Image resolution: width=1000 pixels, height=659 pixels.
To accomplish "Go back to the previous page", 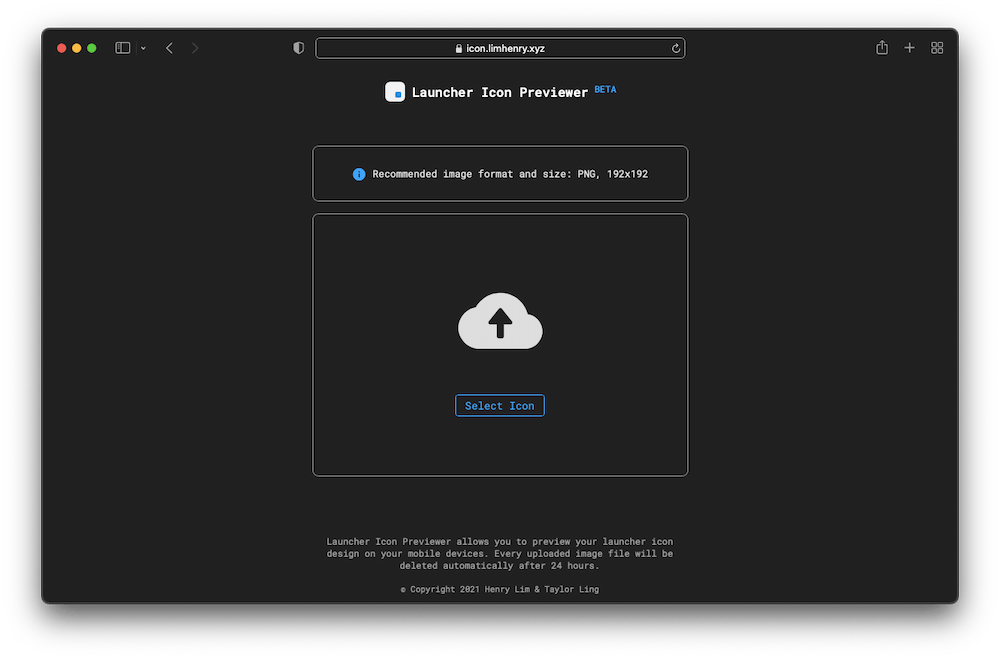I will 169,48.
